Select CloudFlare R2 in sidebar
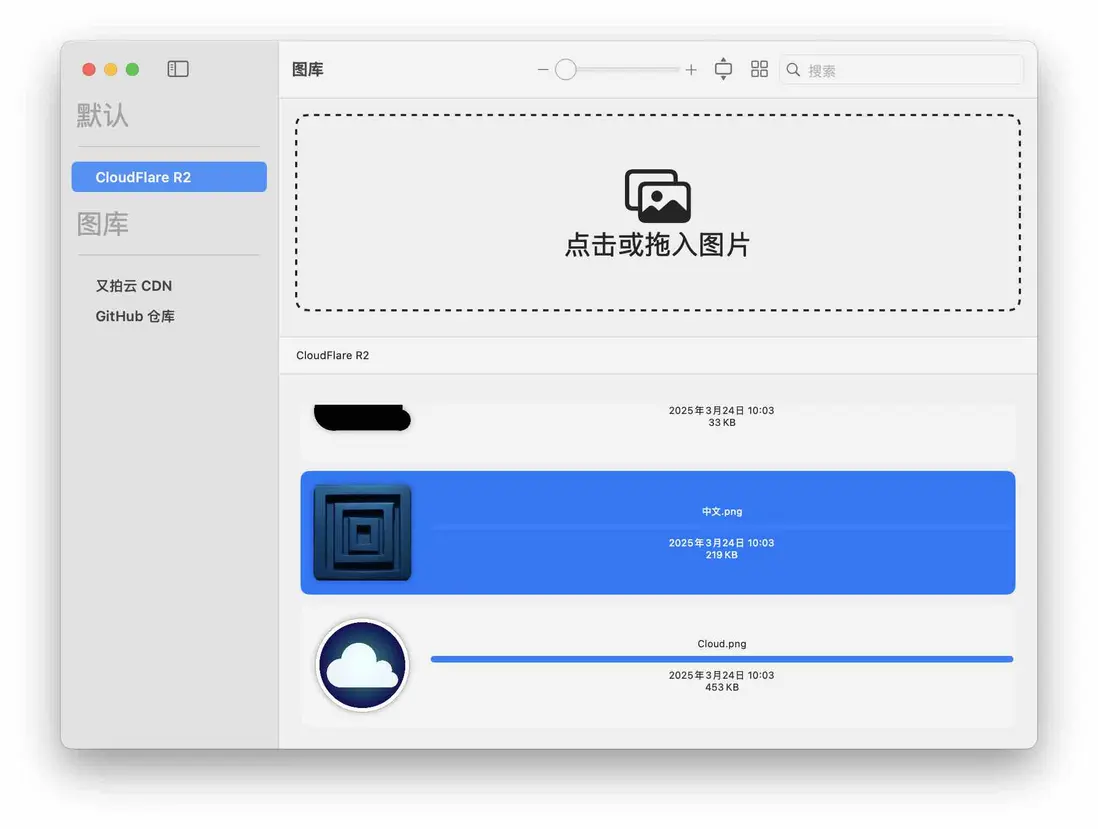The height and width of the screenshot is (829, 1098). tap(169, 177)
